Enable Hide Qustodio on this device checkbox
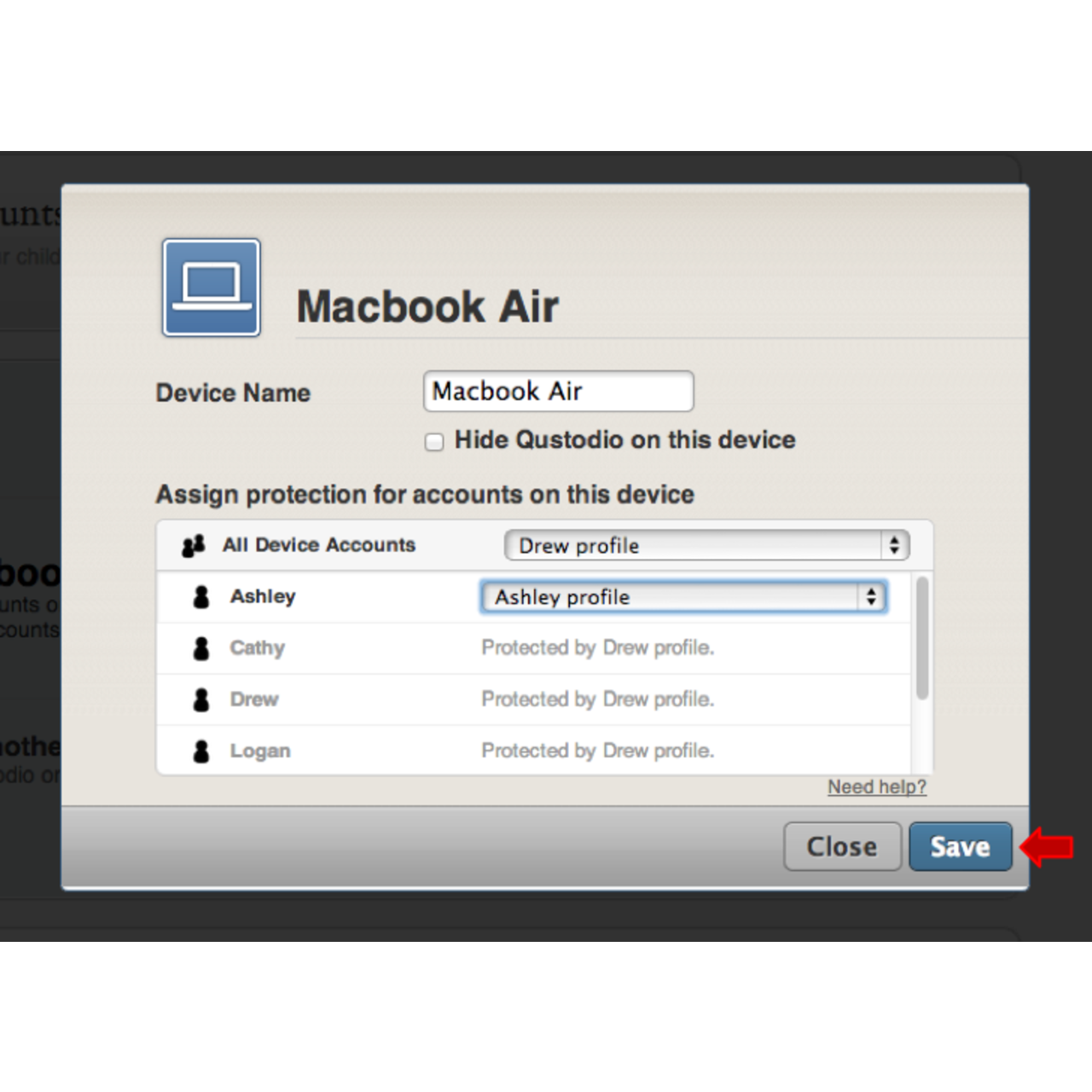Viewport: 1092px width, 1092px height. 434,442
